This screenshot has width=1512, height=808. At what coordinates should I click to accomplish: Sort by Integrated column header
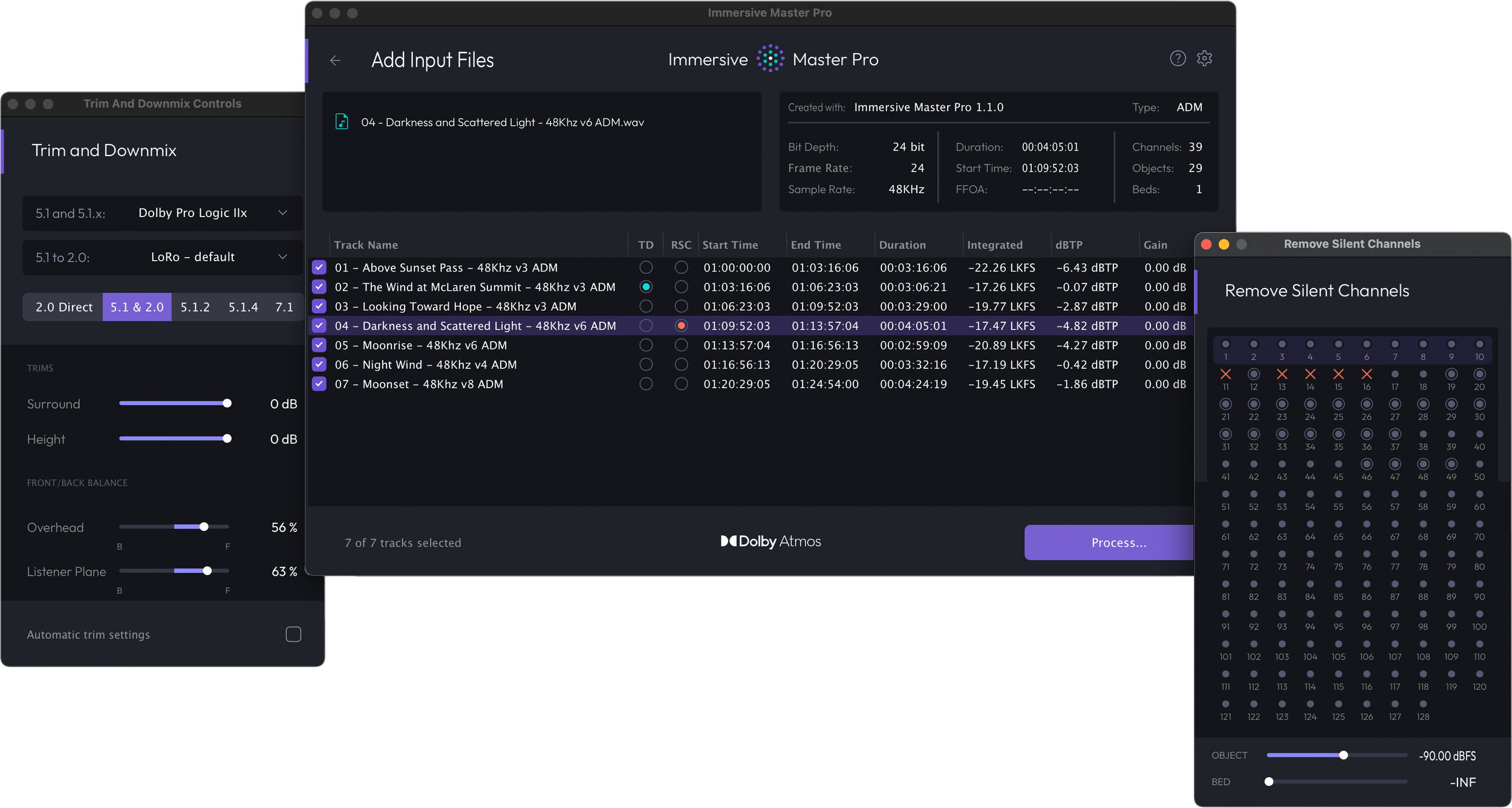tap(994, 245)
